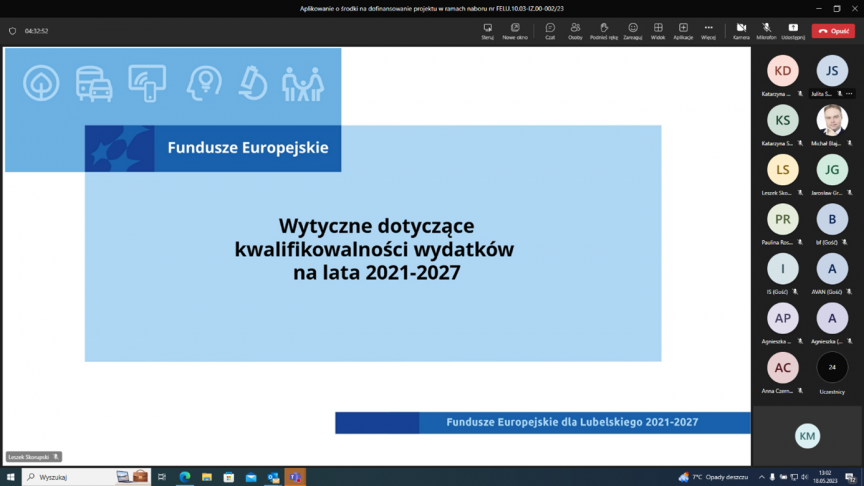Change layout via Widok
The height and width of the screenshot is (486, 864).
[x=658, y=31]
